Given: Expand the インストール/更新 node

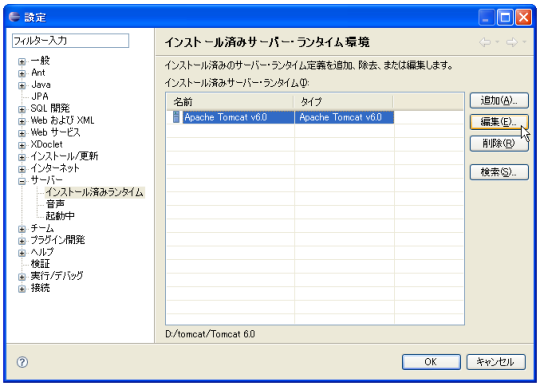Looking at the screenshot, I should pos(22,157).
